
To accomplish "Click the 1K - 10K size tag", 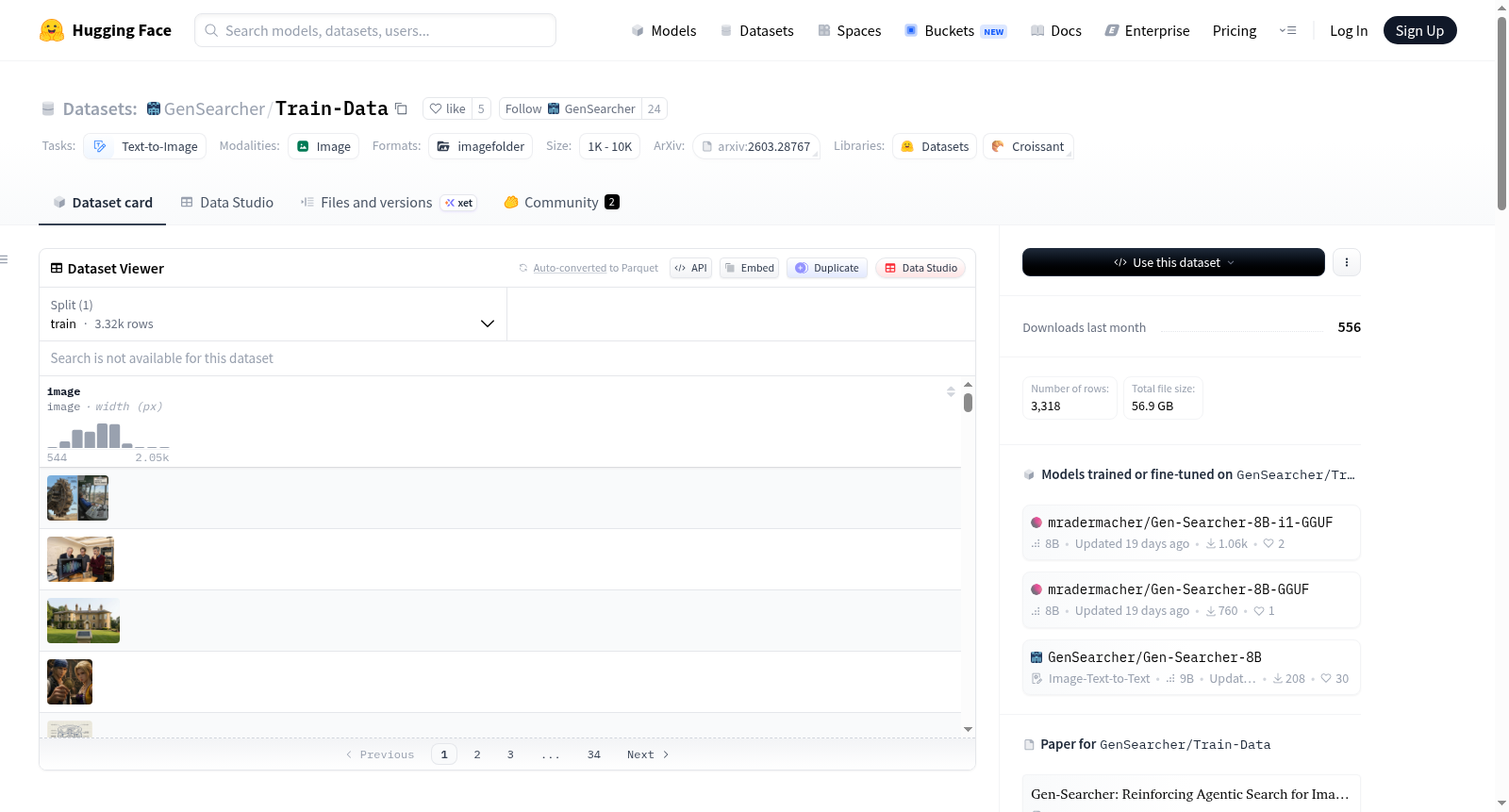I will (x=609, y=146).
